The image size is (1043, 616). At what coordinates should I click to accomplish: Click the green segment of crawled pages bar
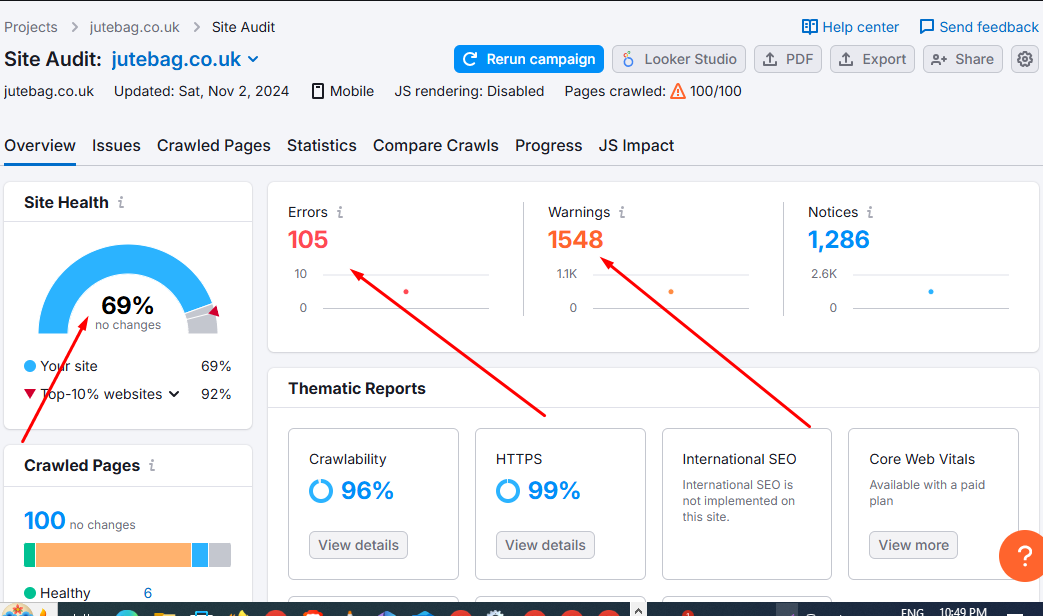29,555
